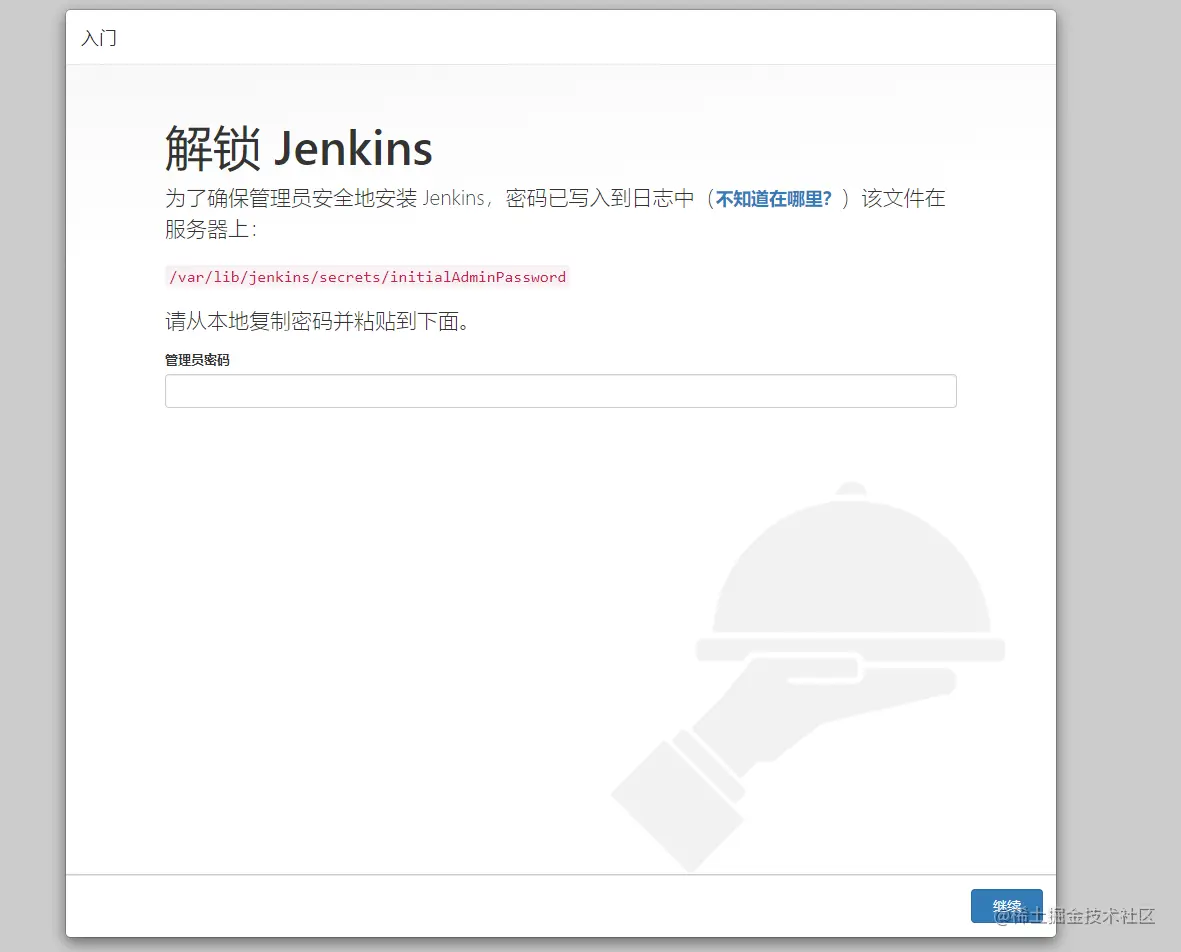Click the 解锁 Jenkins heading

click(x=298, y=148)
